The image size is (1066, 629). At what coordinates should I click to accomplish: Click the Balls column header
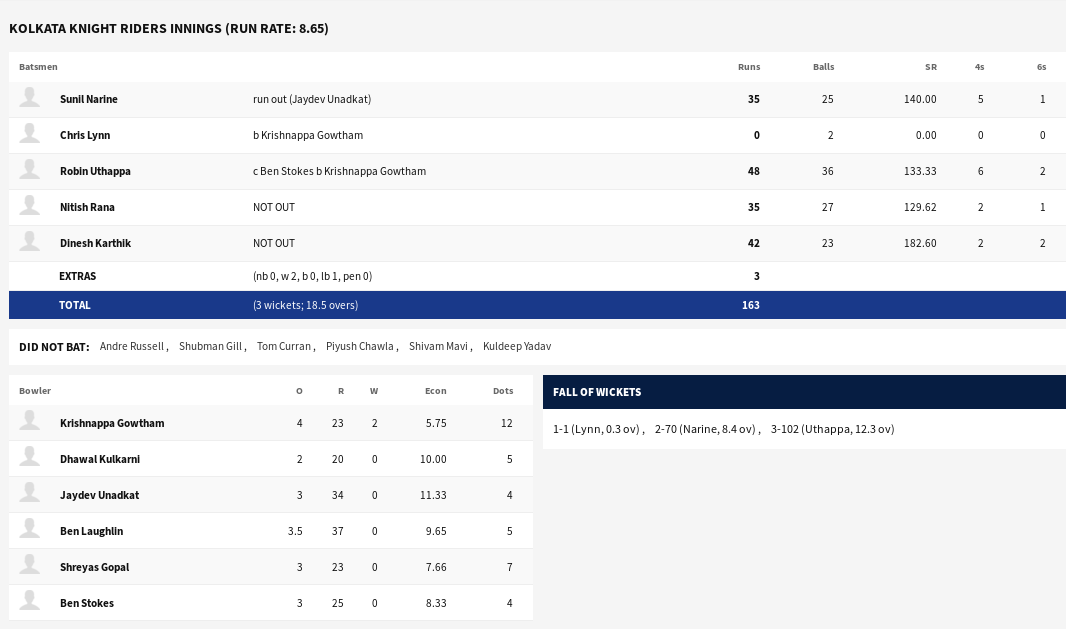coord(823,67)
